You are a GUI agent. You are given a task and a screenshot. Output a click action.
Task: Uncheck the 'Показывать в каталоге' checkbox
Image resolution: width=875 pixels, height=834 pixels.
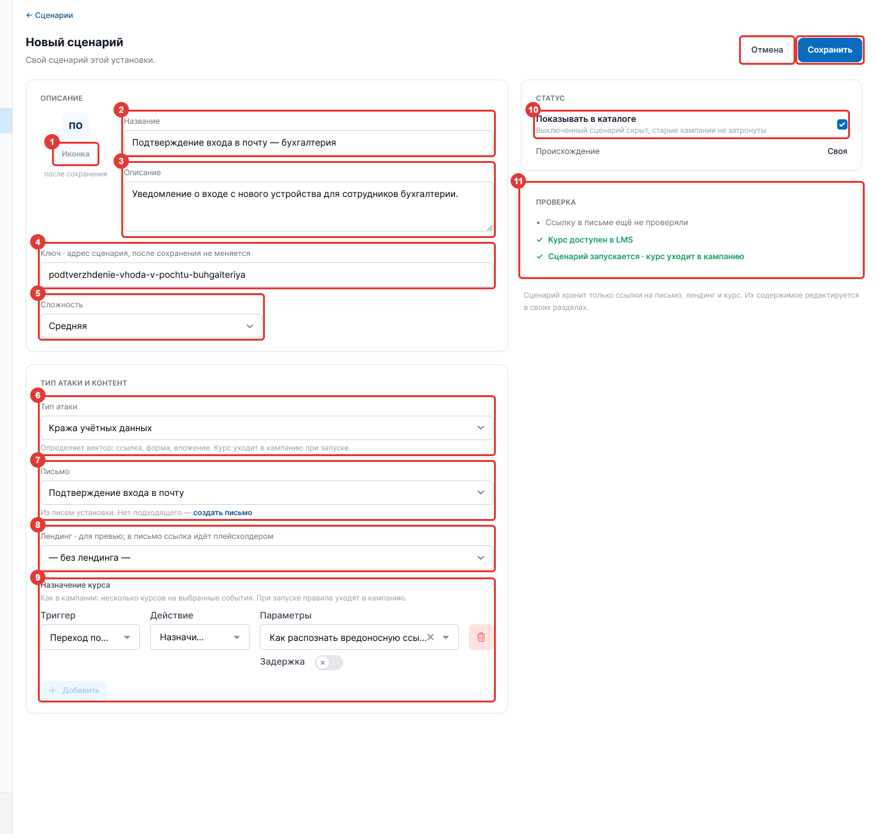pyautogui.click(x=842, y=124)
